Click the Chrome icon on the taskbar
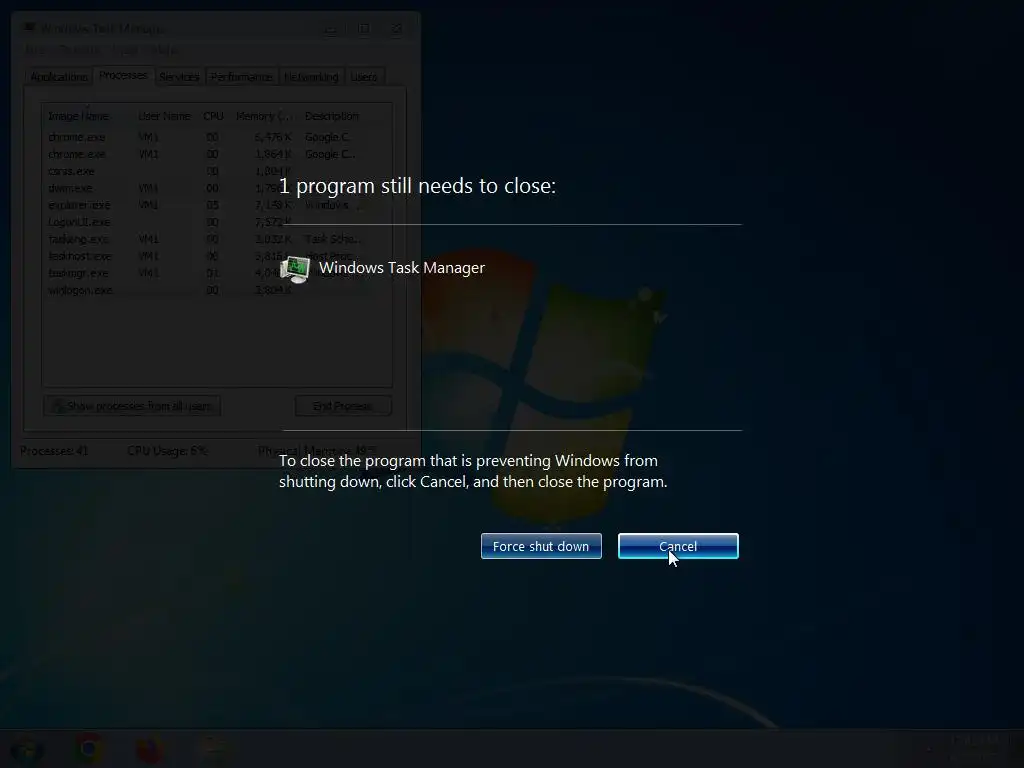The width and height of the screenshot is (1024, 768). click(88, 748)
